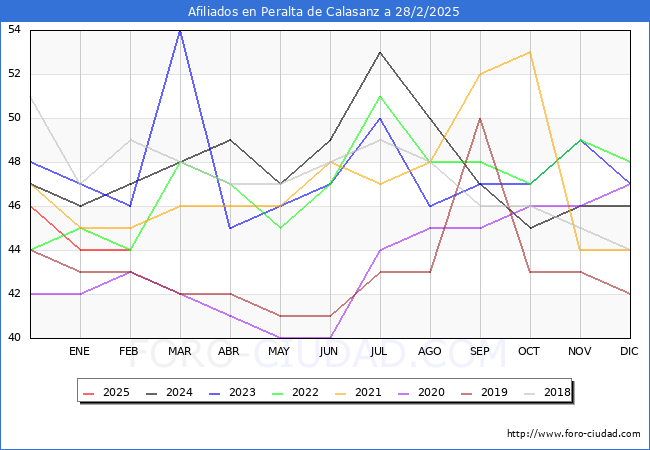Click the ENE month axis label
Image resolution: width=650 pixels, height=450 pixels.
[x=79, y=351]
